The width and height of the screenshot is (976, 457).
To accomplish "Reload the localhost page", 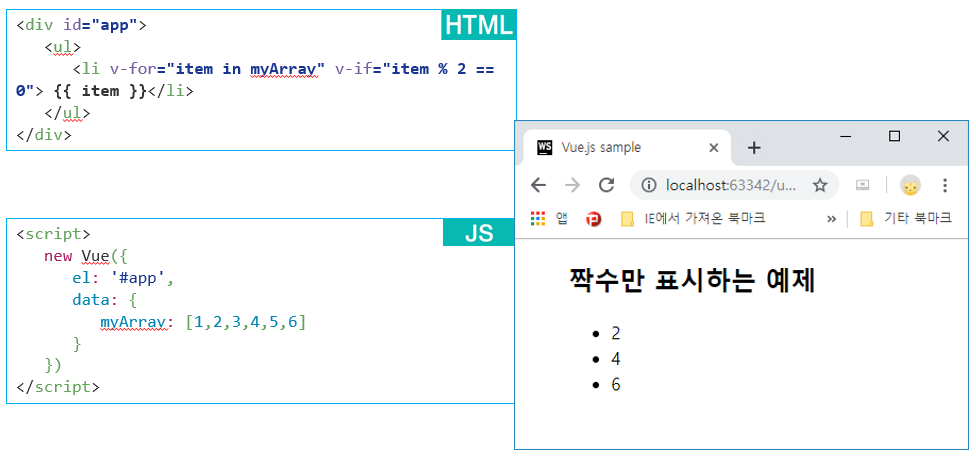I will click(606, 185).
